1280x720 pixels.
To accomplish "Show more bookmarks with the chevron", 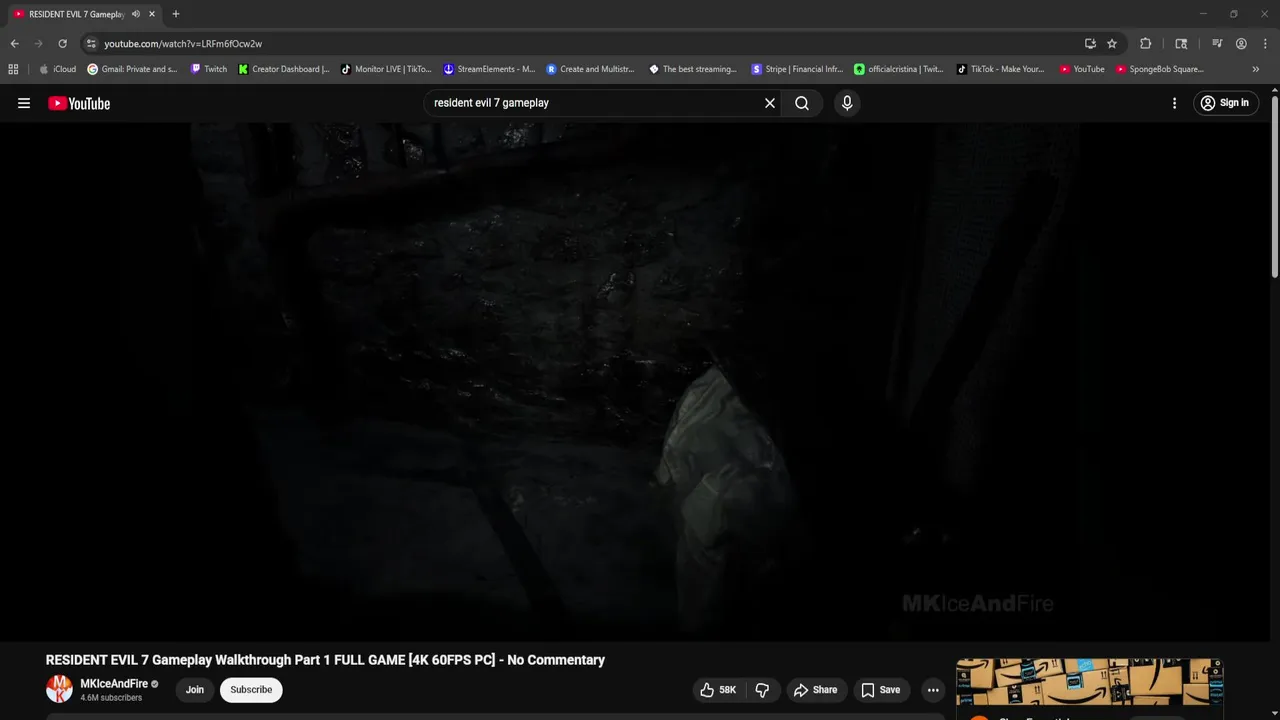I will (1256, 69).
